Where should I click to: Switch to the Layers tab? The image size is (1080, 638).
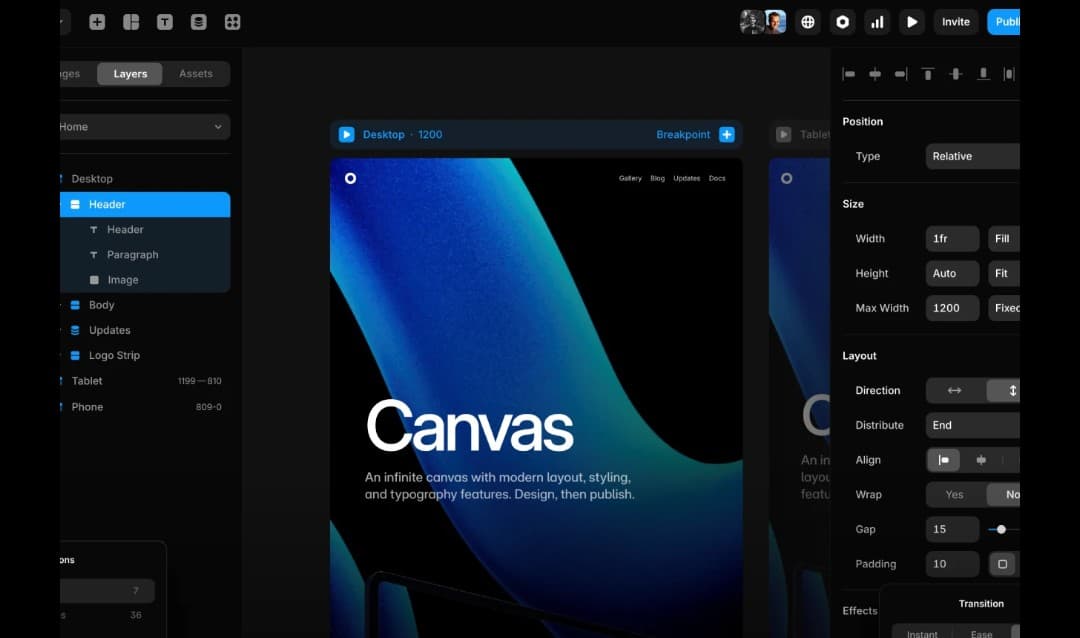tap(130, 74)
